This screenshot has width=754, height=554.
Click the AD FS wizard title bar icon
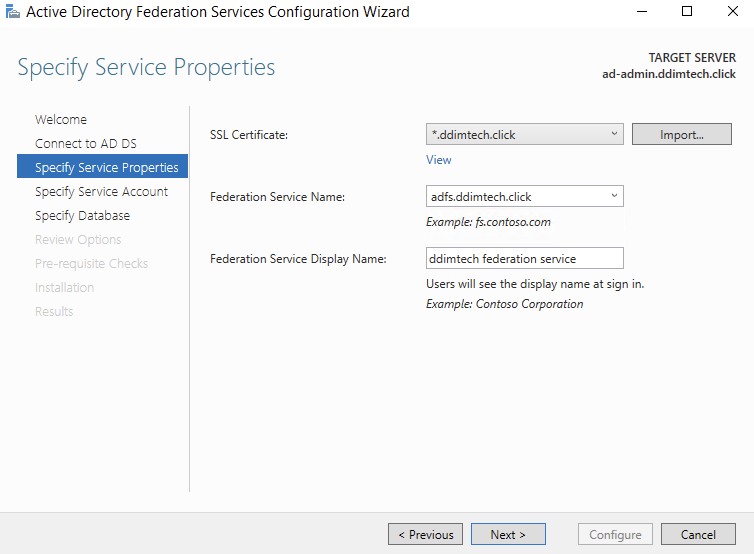[x=13, y=12]
